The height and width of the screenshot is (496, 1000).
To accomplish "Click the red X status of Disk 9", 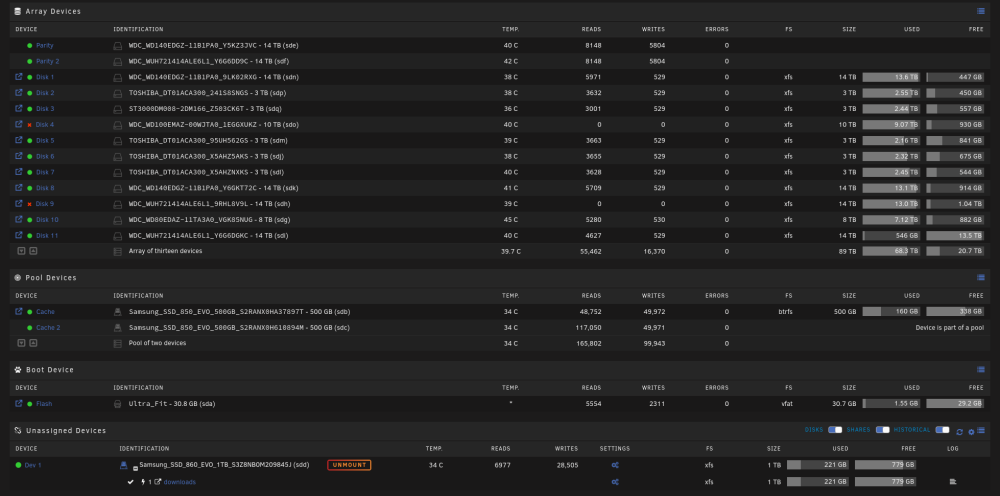I will [x=29, y=204].
